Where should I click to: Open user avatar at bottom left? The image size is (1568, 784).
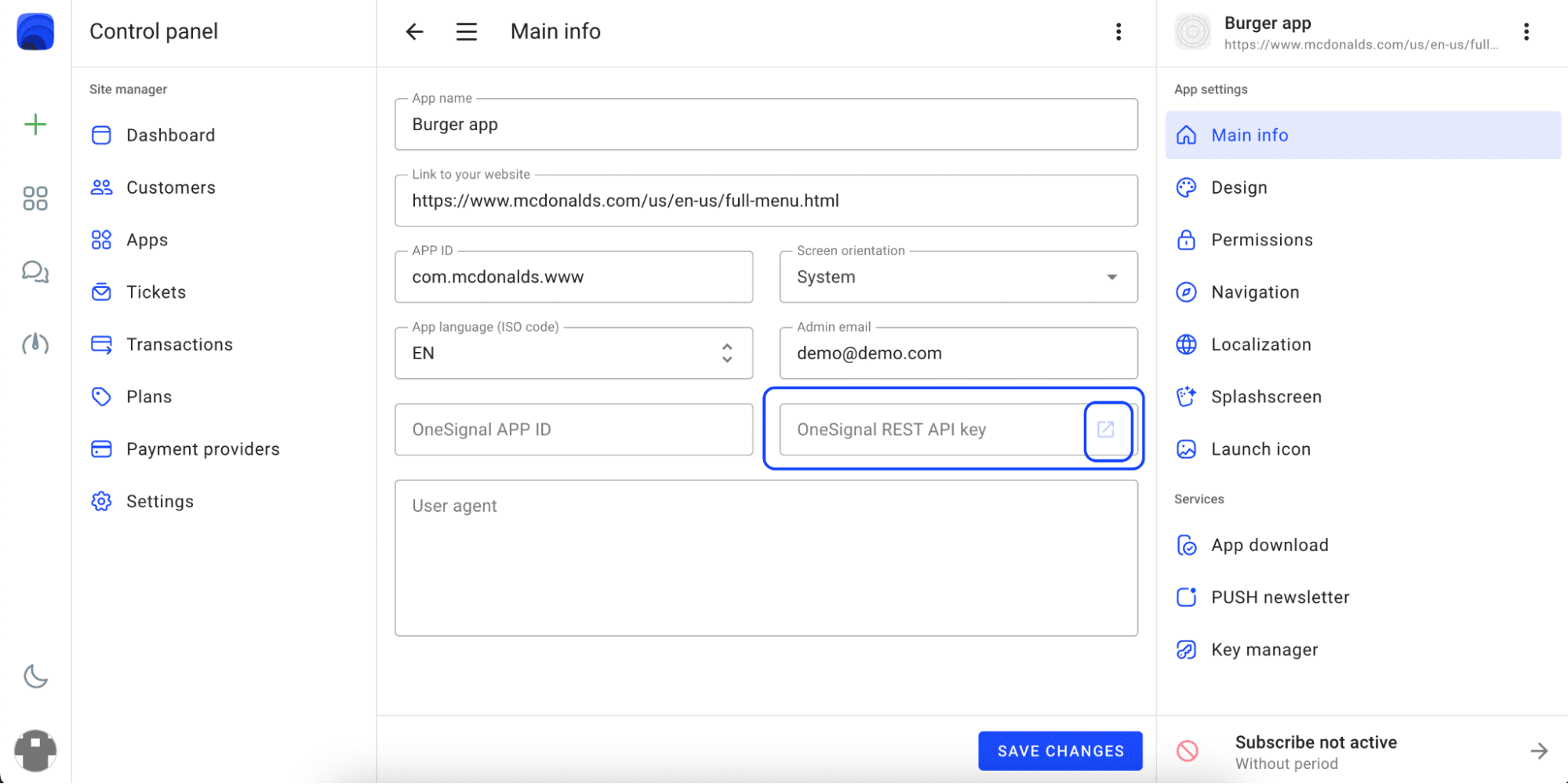tap(35, 750)
